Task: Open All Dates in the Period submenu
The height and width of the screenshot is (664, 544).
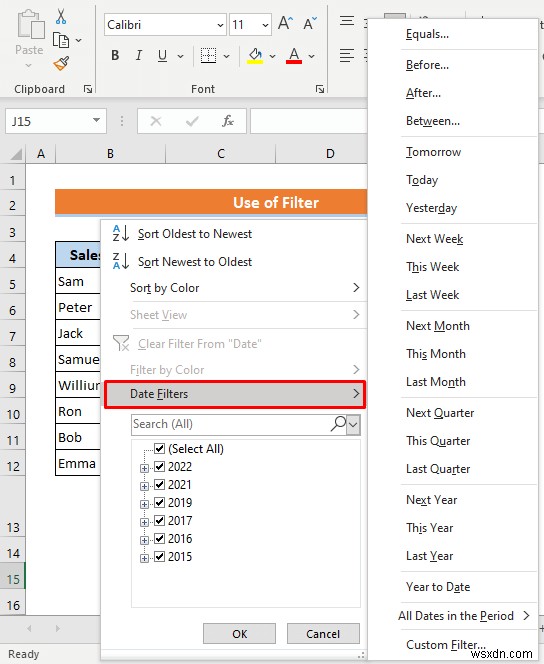Action: [x=464, y=616]
